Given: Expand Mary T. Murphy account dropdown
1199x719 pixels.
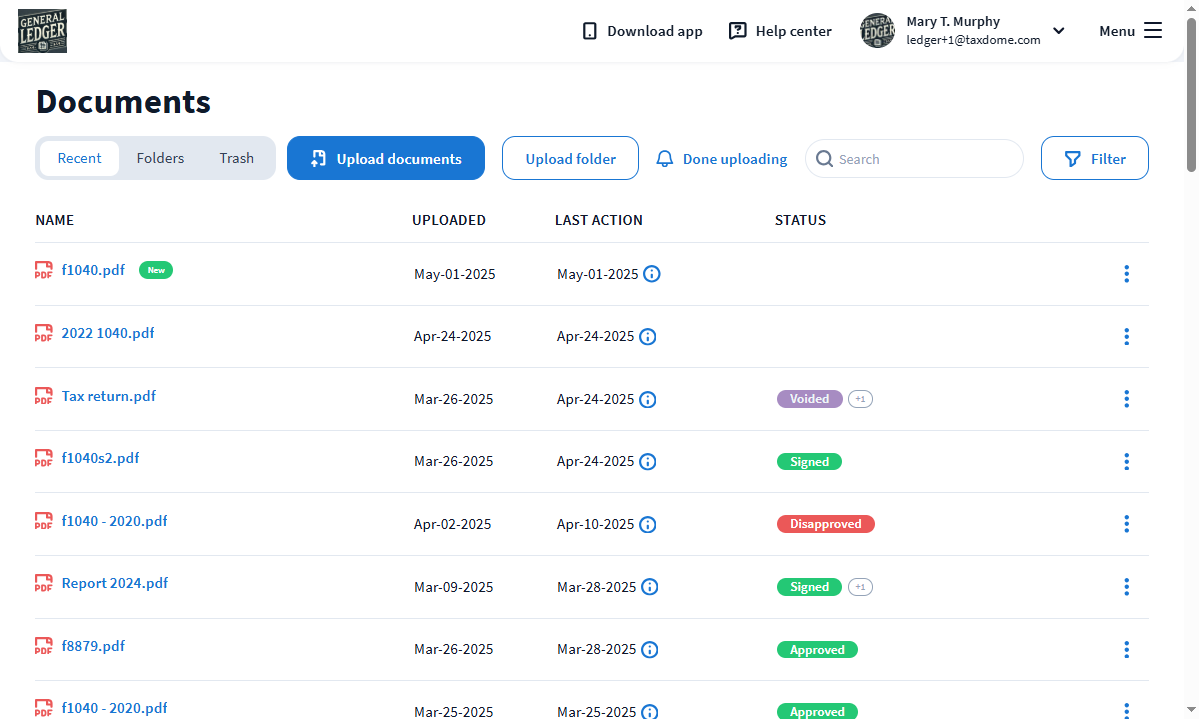Looking at the screenshot, I should click(1058, 31).
